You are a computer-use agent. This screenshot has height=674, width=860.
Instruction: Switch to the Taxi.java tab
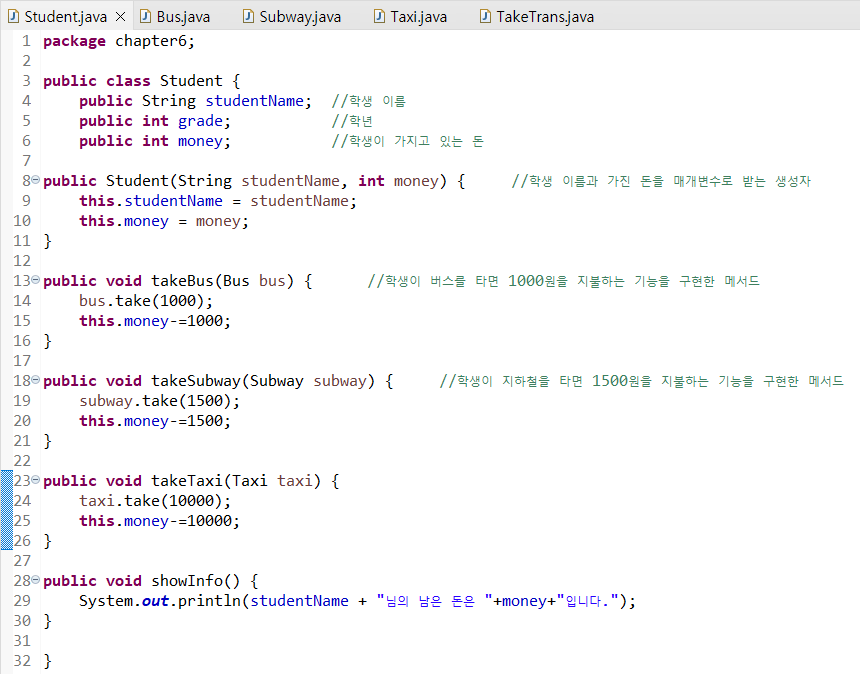411,16
